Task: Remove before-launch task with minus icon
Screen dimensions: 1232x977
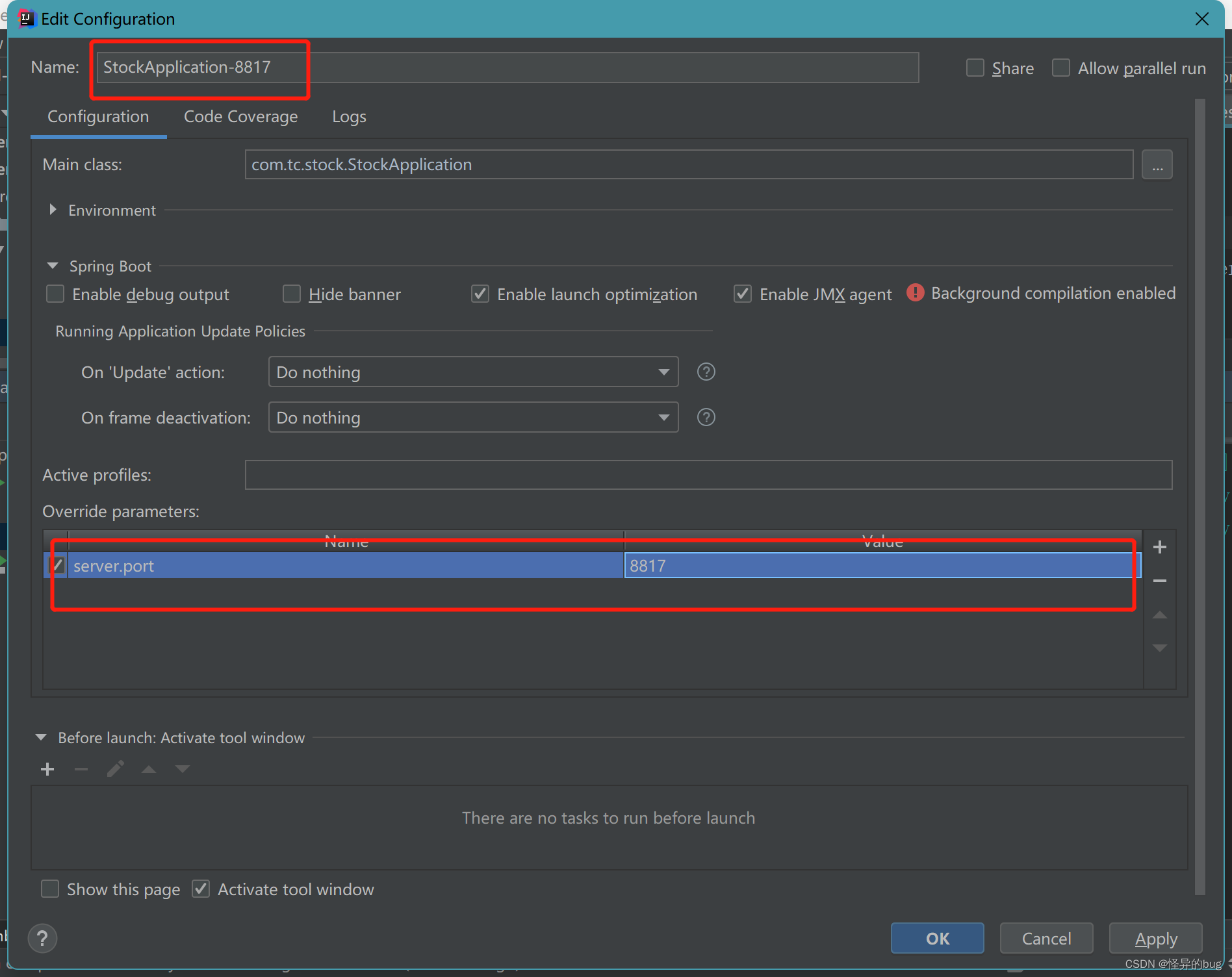Action: click(81, 769)
